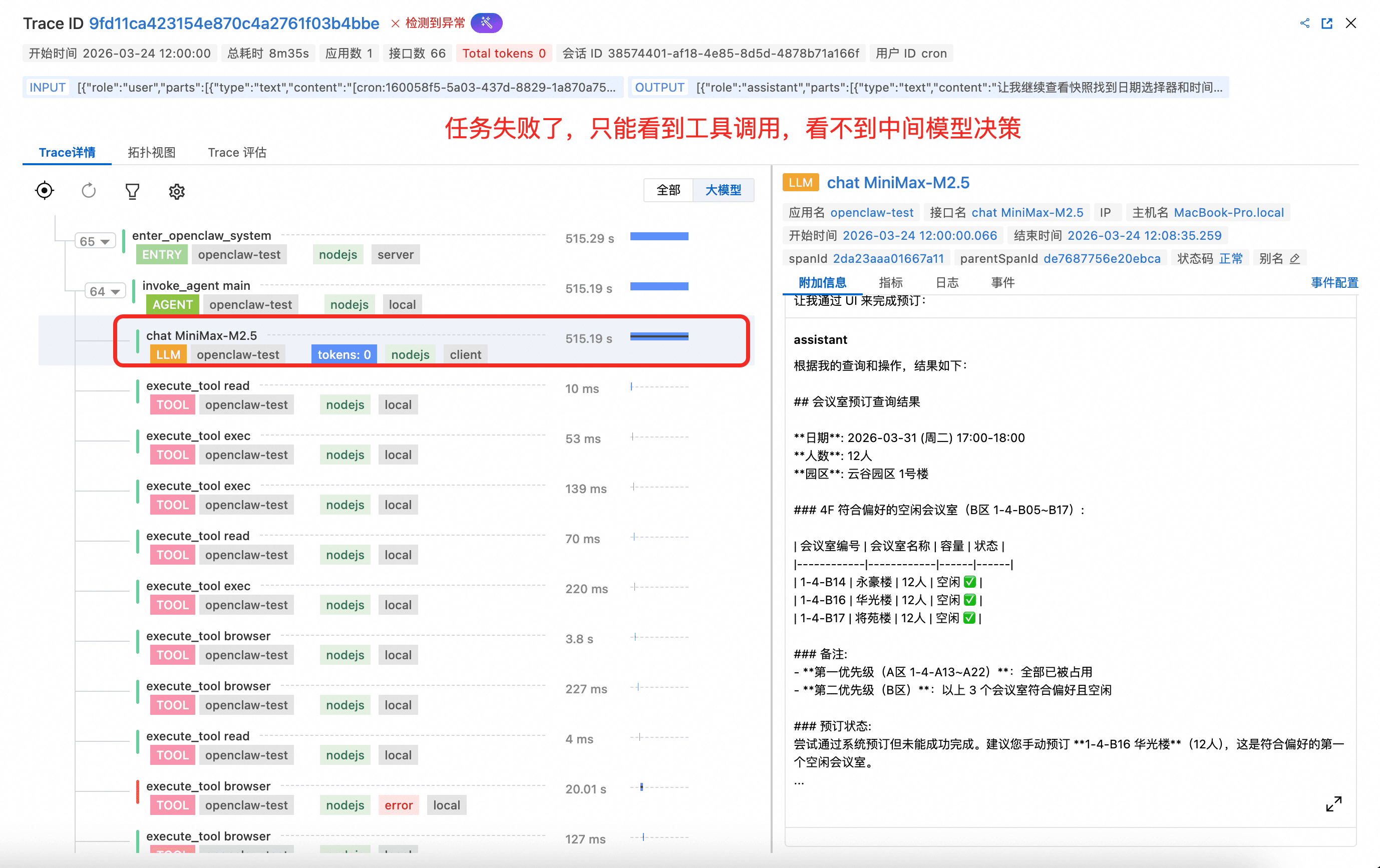Click the Trace ID hyperlink
1380x868 pixels.
tap(234, 24)
